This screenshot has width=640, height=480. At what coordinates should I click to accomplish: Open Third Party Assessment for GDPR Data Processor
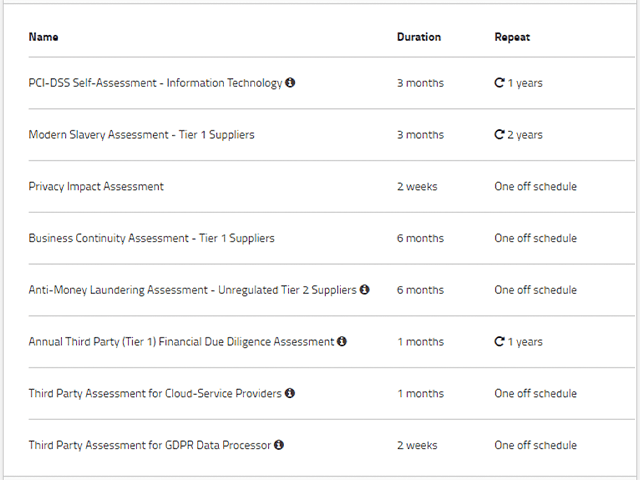150,445
